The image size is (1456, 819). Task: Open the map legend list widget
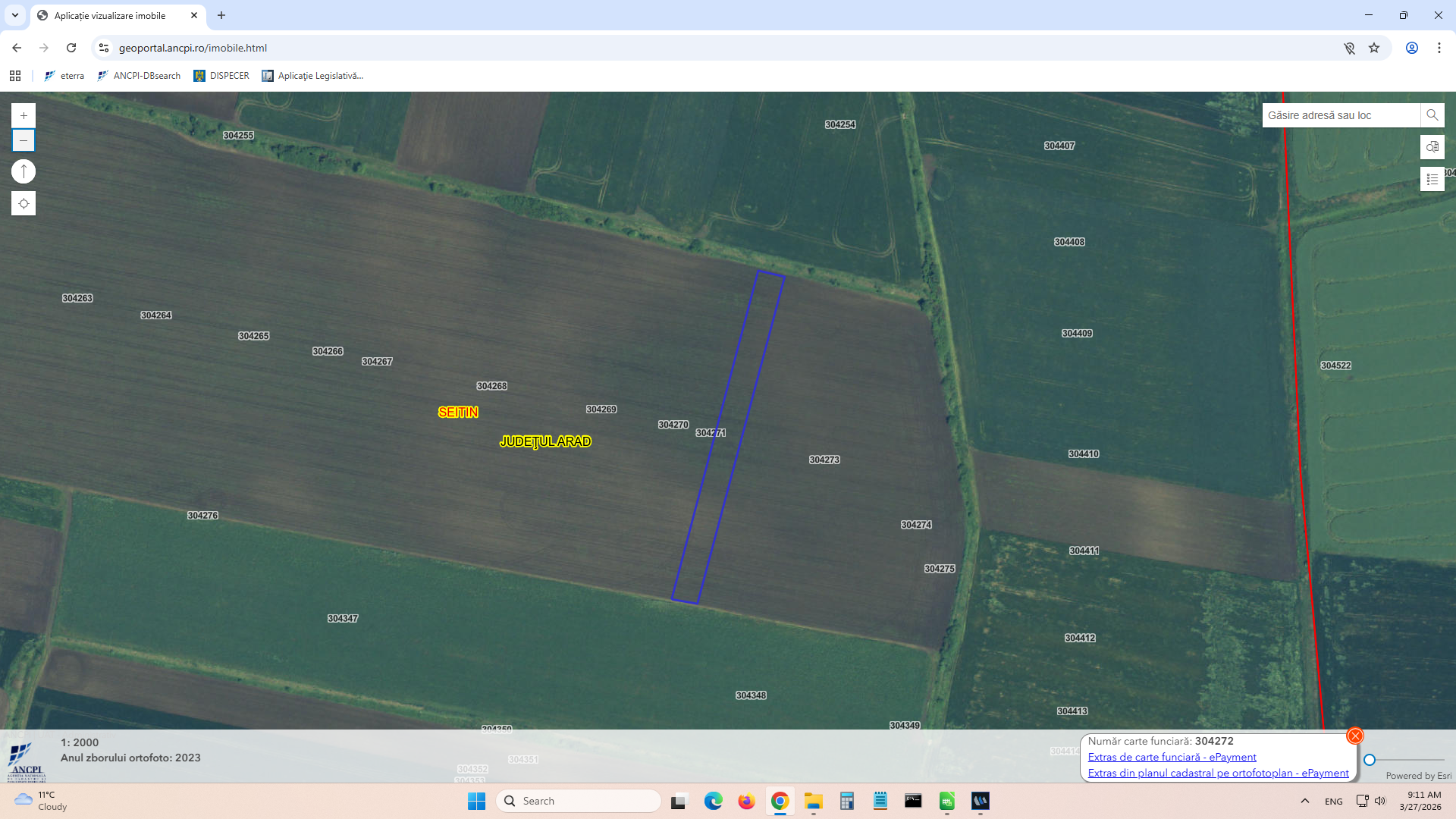1432,179
